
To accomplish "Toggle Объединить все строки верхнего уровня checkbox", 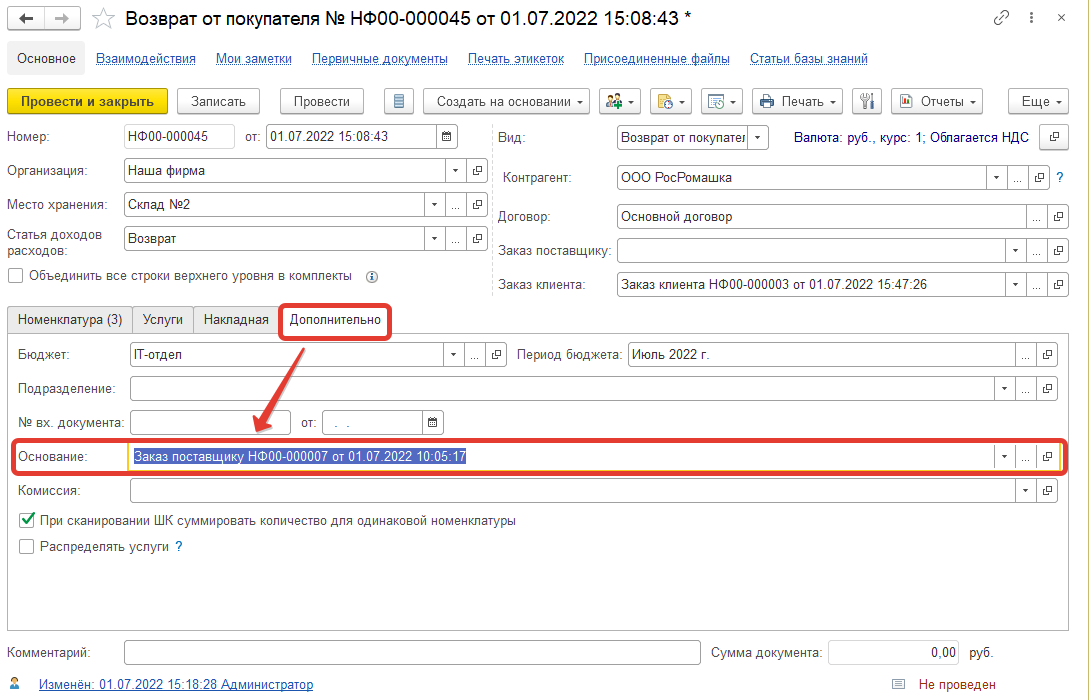I will point(15,276).
